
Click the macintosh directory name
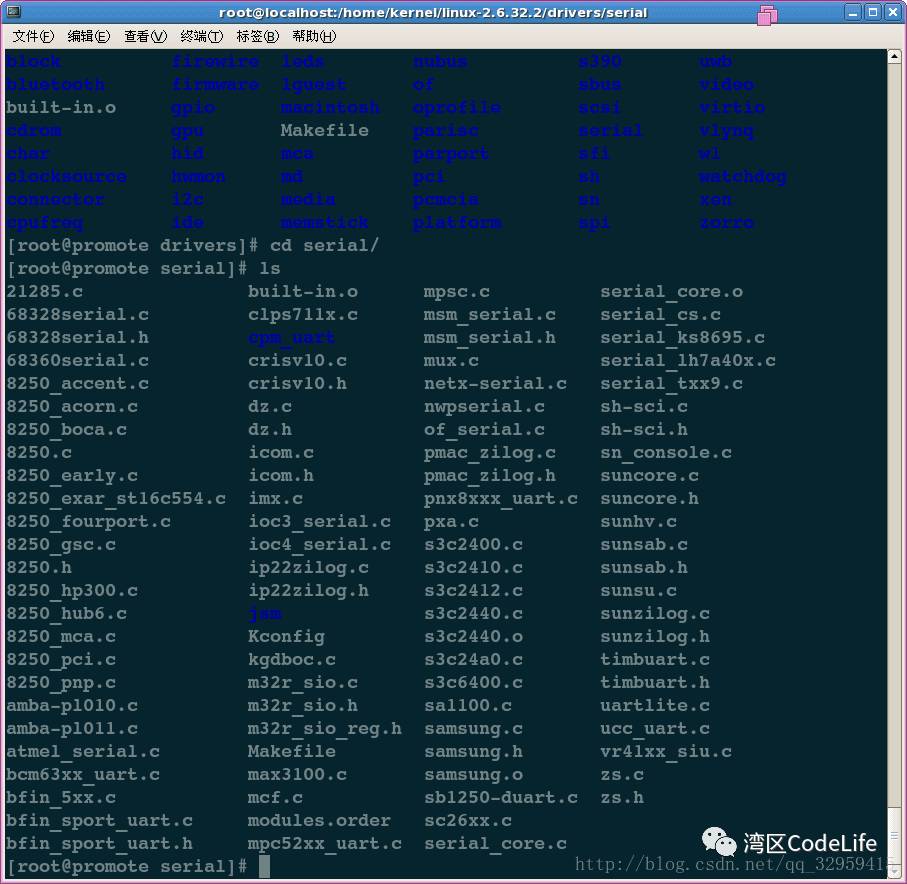[x=330, y=107]
